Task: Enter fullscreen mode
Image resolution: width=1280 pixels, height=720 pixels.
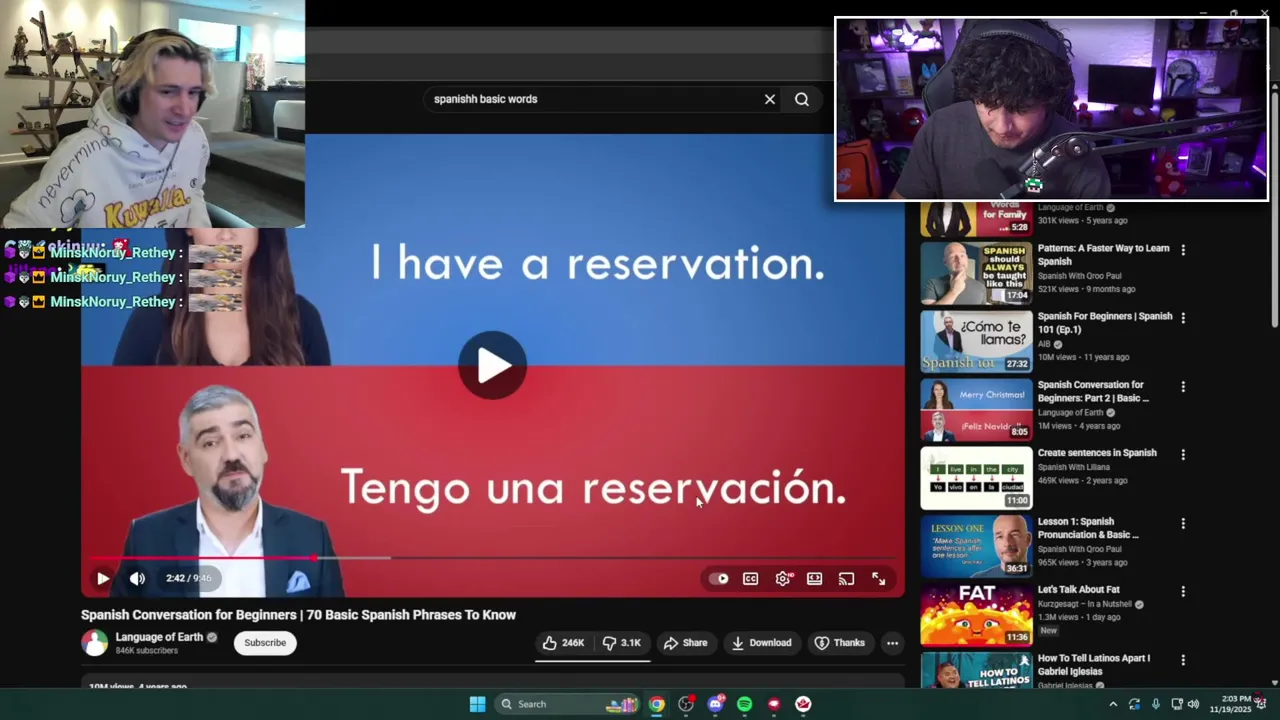Action: click(878, 578)
